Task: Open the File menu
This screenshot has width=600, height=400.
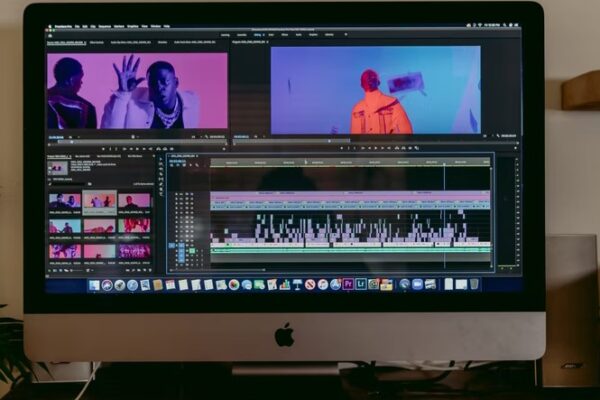Action: pos(77,26)
